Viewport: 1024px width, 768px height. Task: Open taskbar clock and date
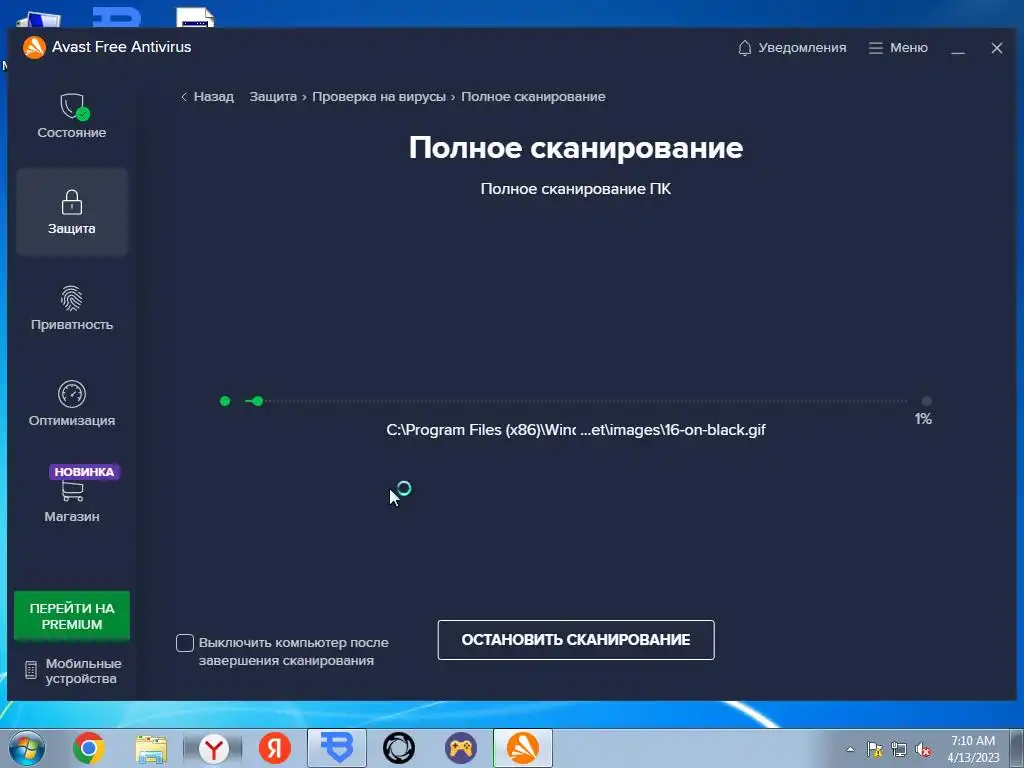[x=973, y=749]
